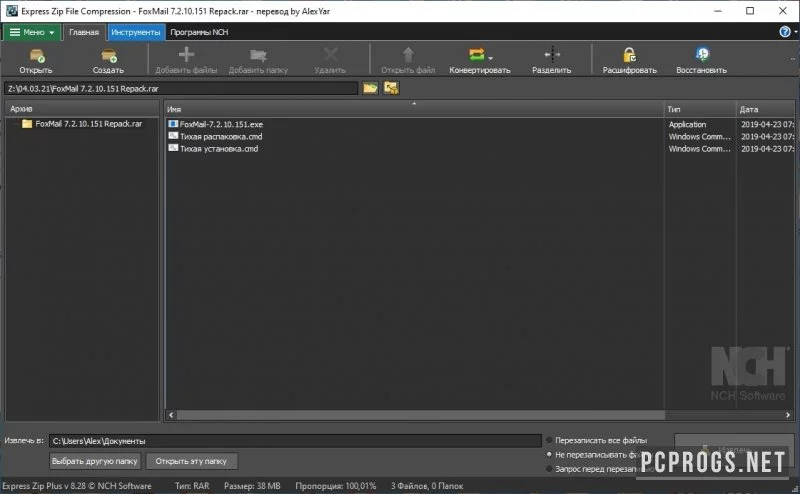Sort files by the Тип column header
Screen dimensions: 800x494
(700, 109)
